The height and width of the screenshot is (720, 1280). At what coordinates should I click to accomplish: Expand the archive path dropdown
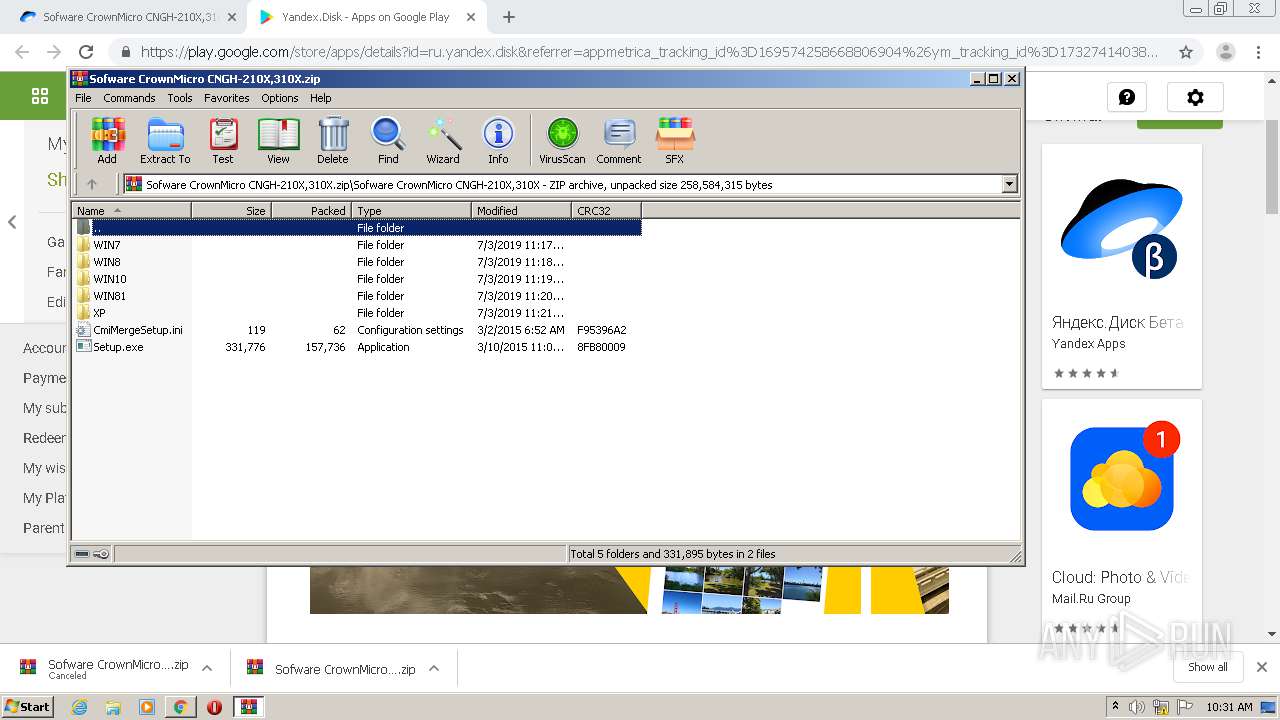(1009, 184)
